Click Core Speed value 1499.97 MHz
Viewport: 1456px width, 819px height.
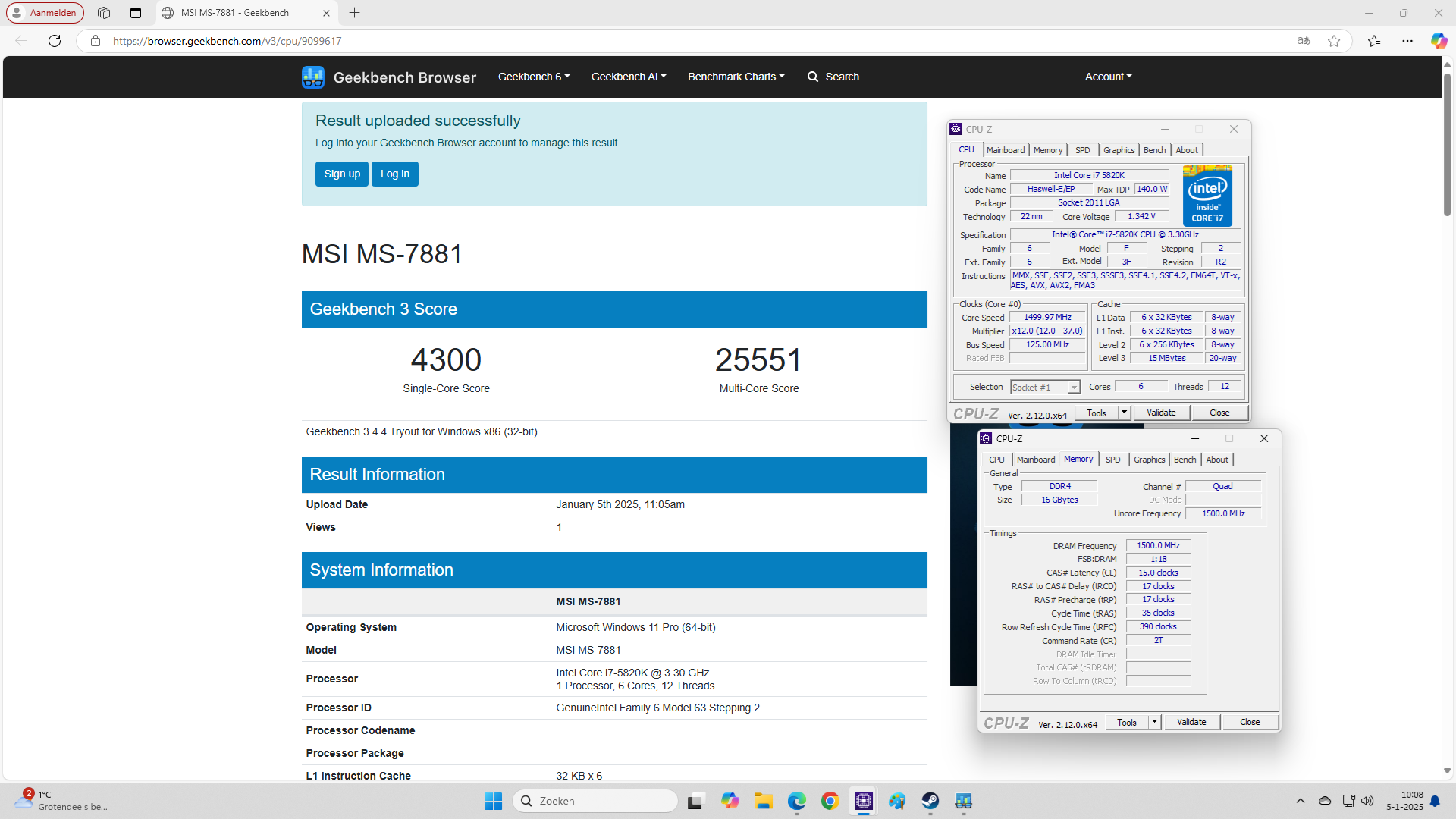click(x=1047, y=317)
